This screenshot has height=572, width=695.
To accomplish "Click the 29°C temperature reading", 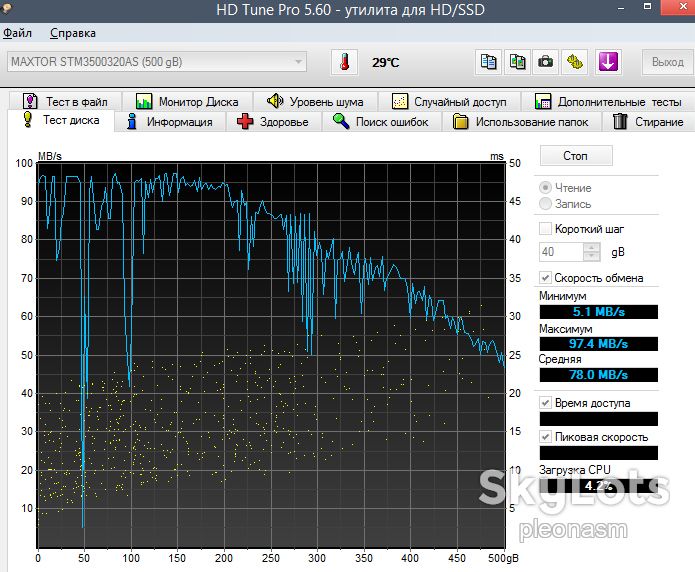I will [386, 63].
